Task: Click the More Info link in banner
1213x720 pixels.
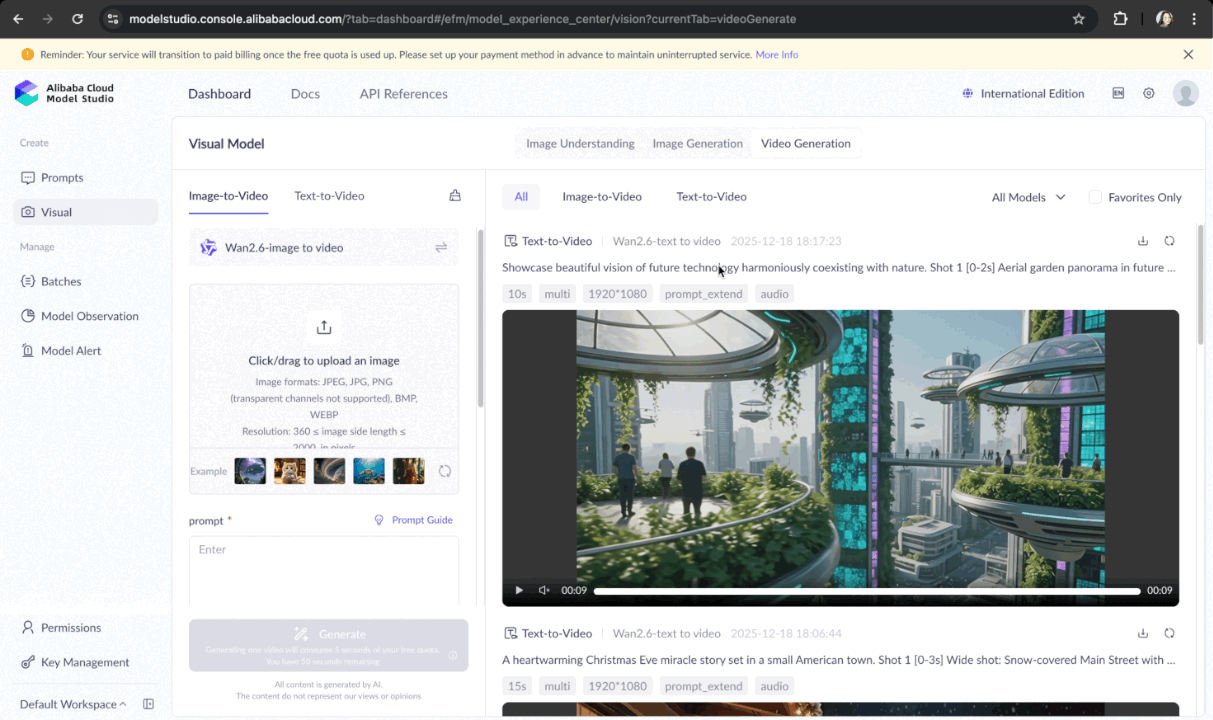Action: tap(776, 55)
